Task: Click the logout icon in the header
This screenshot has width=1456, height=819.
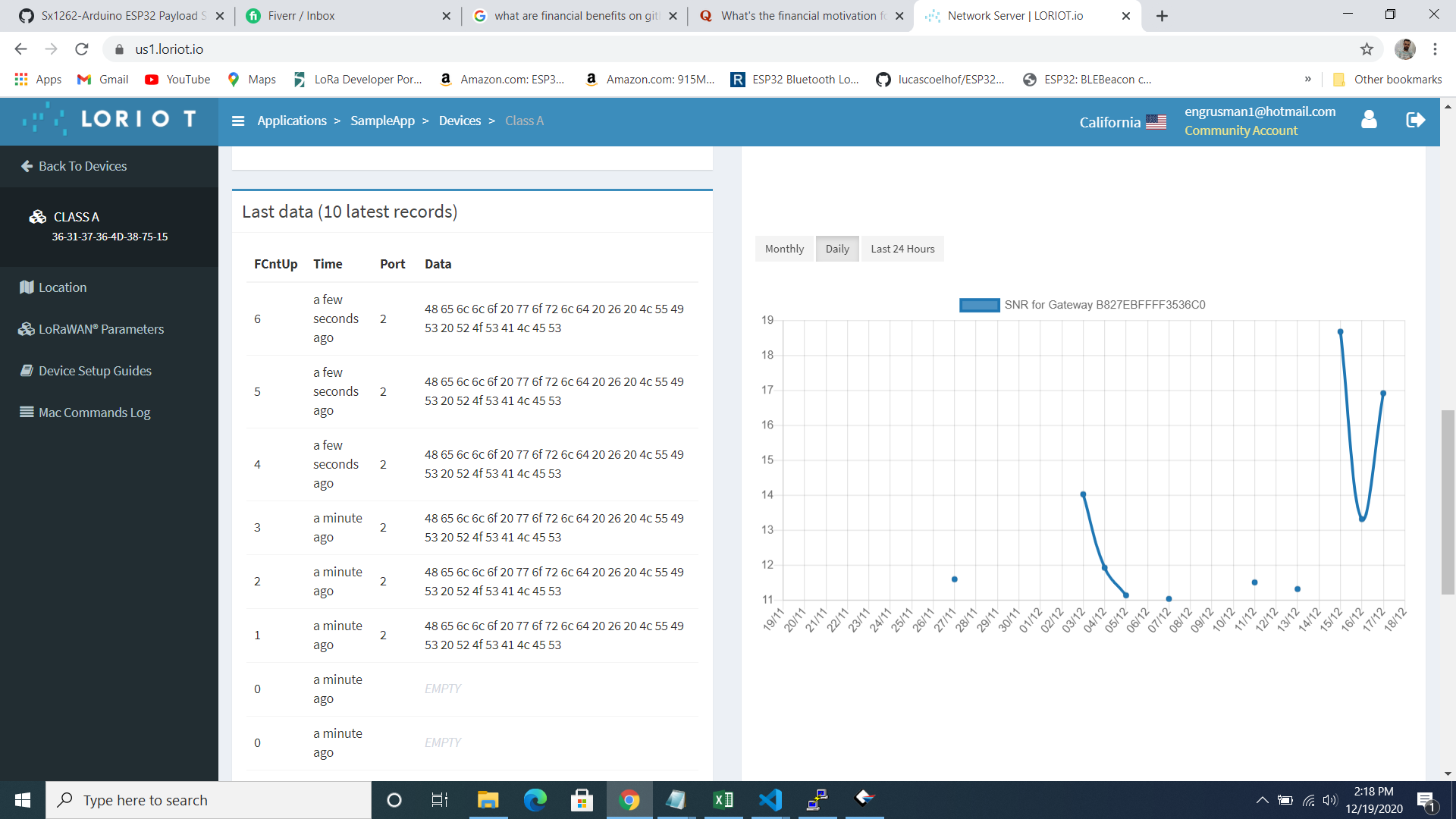Action: pos(1415,120)
